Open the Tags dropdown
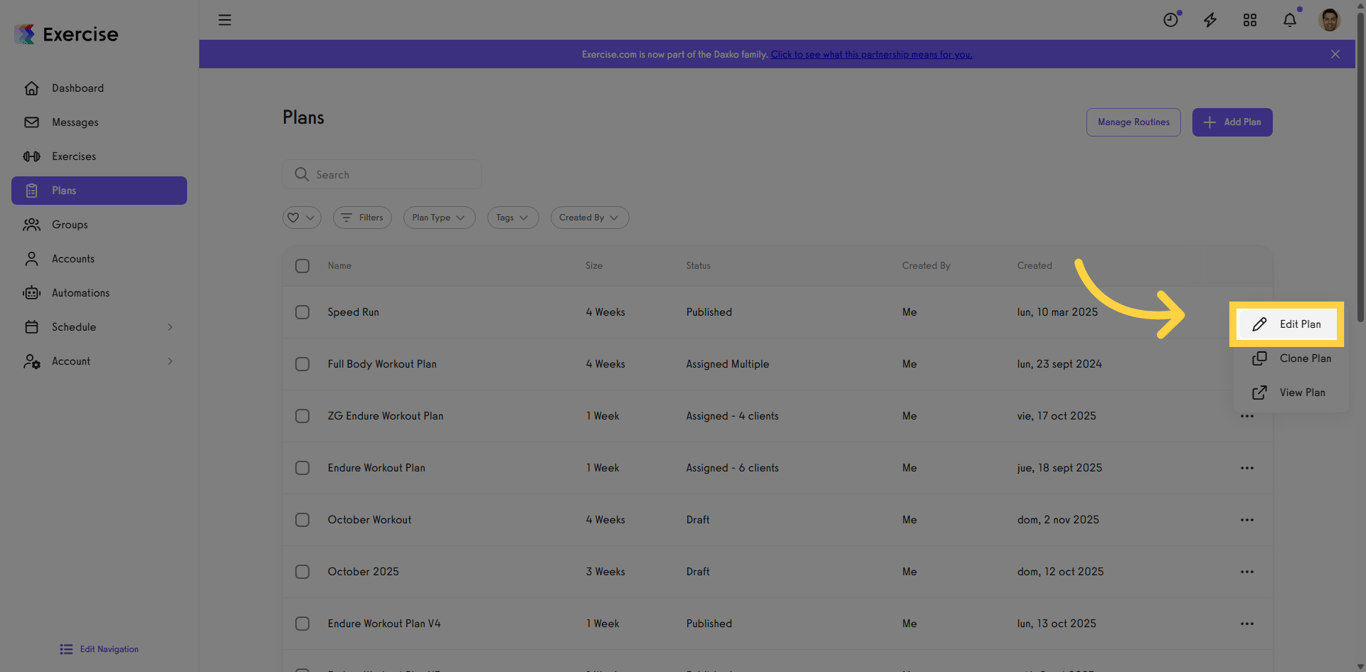 coord(512,217)
